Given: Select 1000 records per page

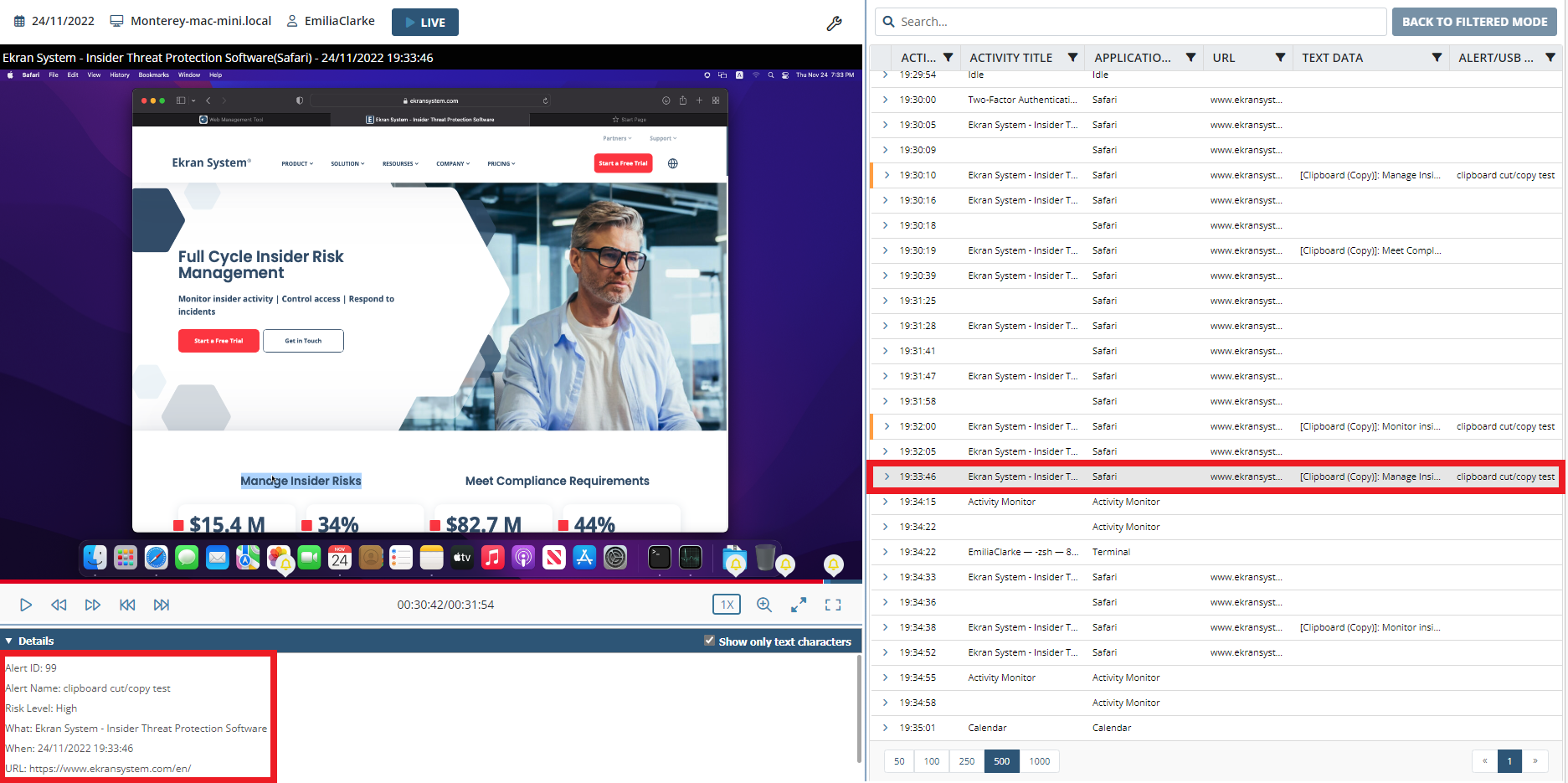Looking at the screenshot, I should 1039,761.
